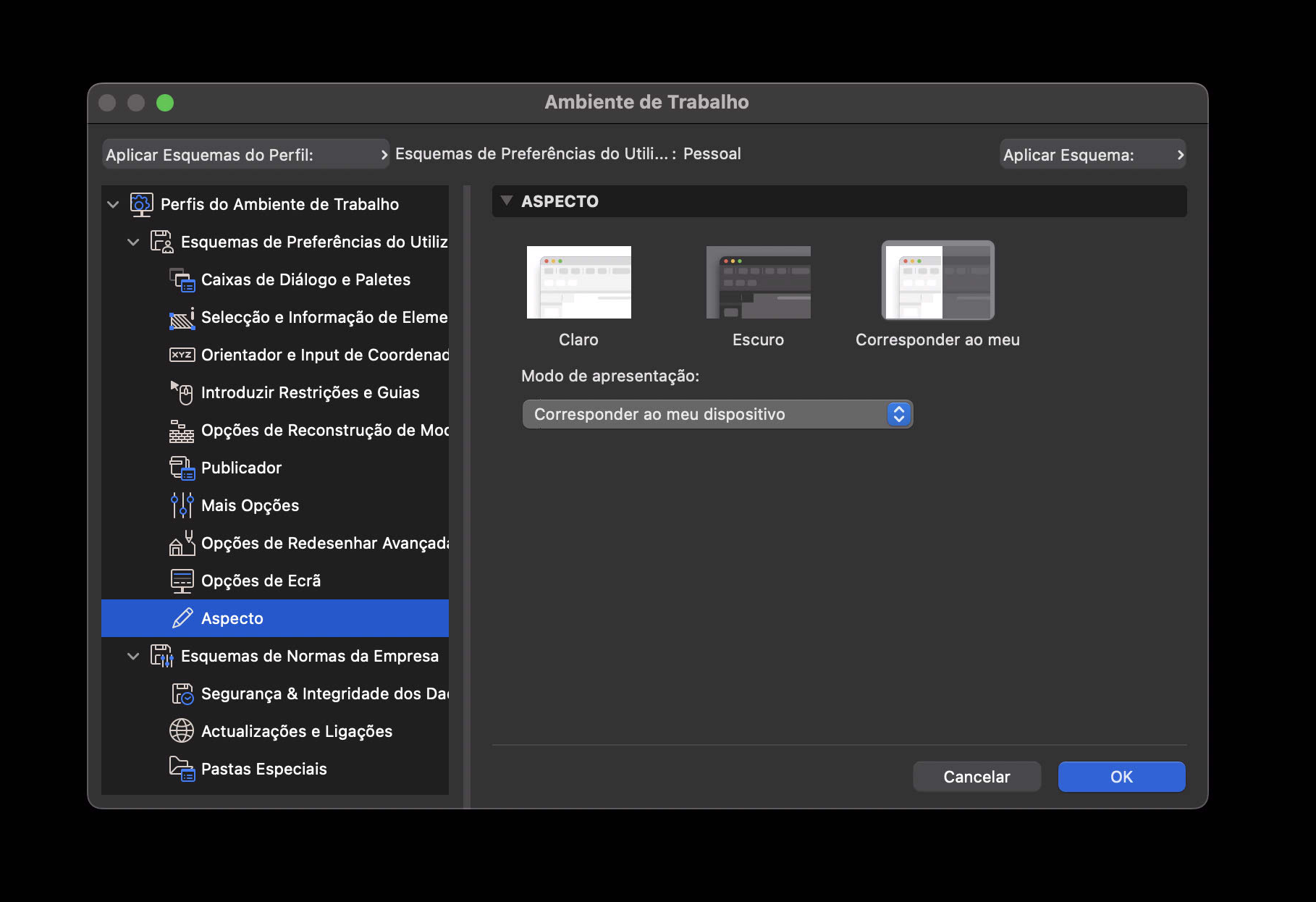Click the Actualizações e Ligações globe icon

182,731
